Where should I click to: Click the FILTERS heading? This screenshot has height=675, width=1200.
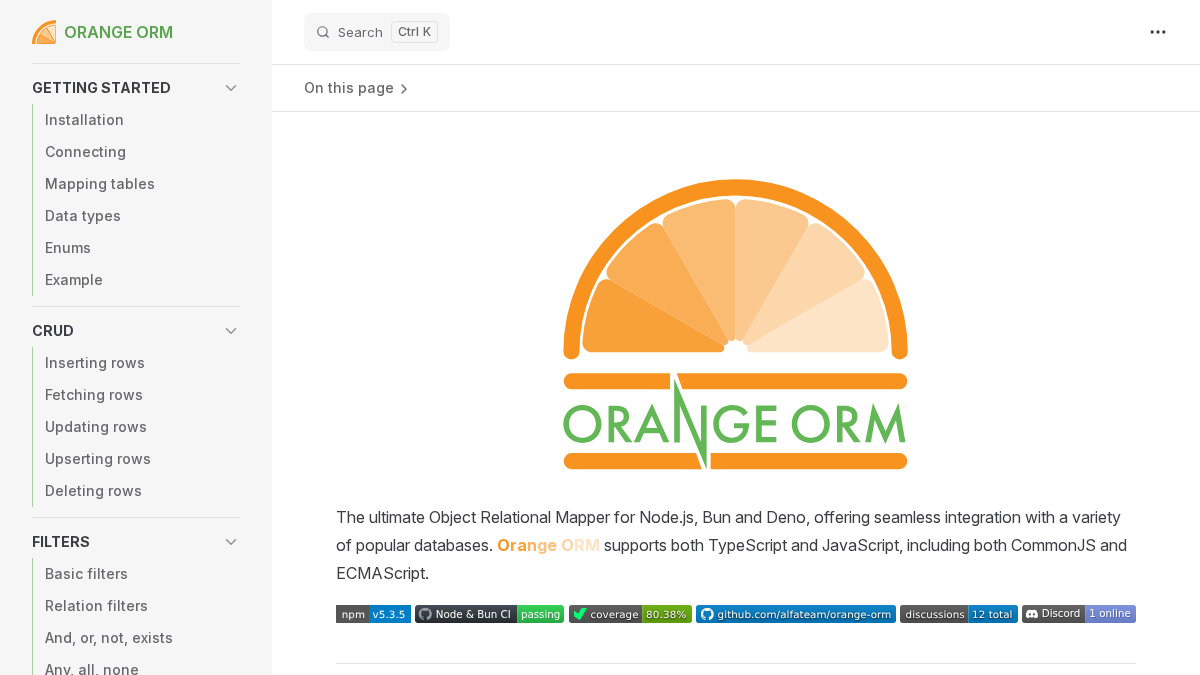61,542
